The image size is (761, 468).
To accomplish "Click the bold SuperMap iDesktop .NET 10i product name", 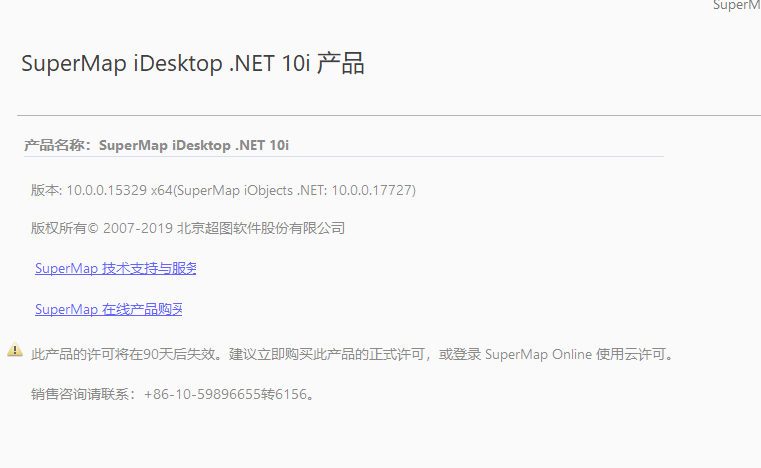I will [x=194, y=145].
